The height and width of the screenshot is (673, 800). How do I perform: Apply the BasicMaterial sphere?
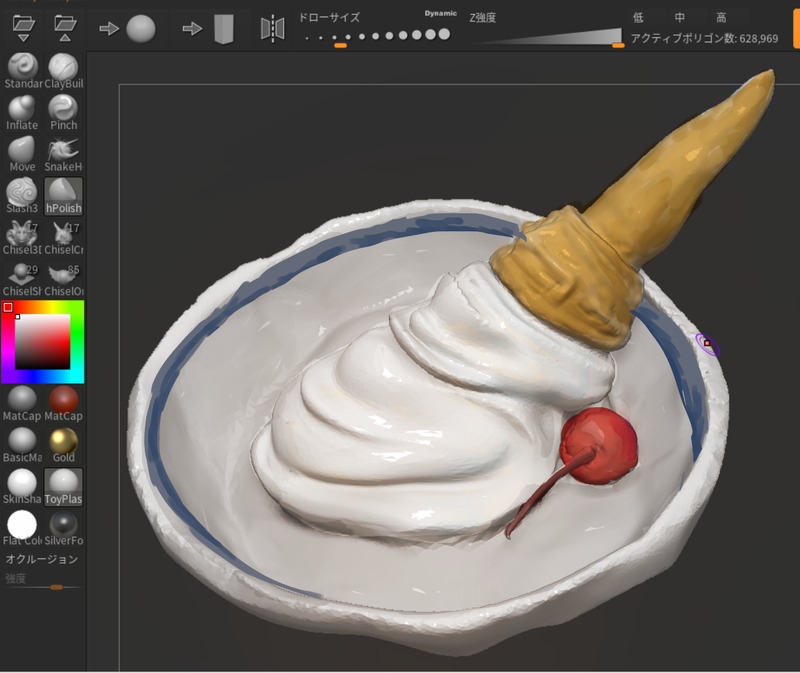tap(22, 445)
